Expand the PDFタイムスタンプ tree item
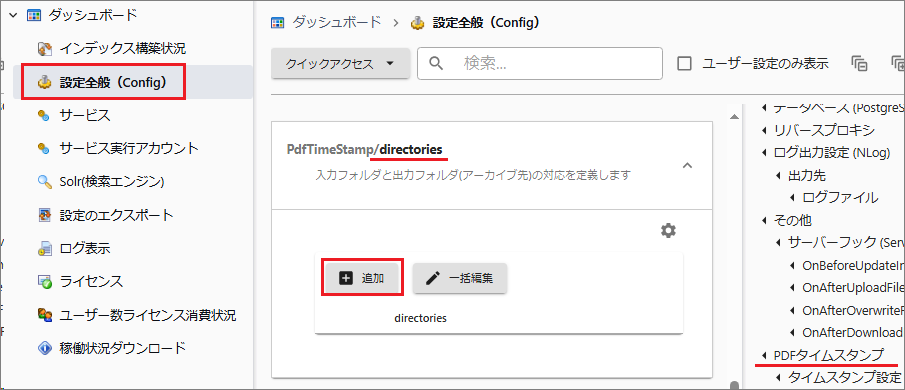The height and width of the screenshot is (390, 905). coord(765,355)
